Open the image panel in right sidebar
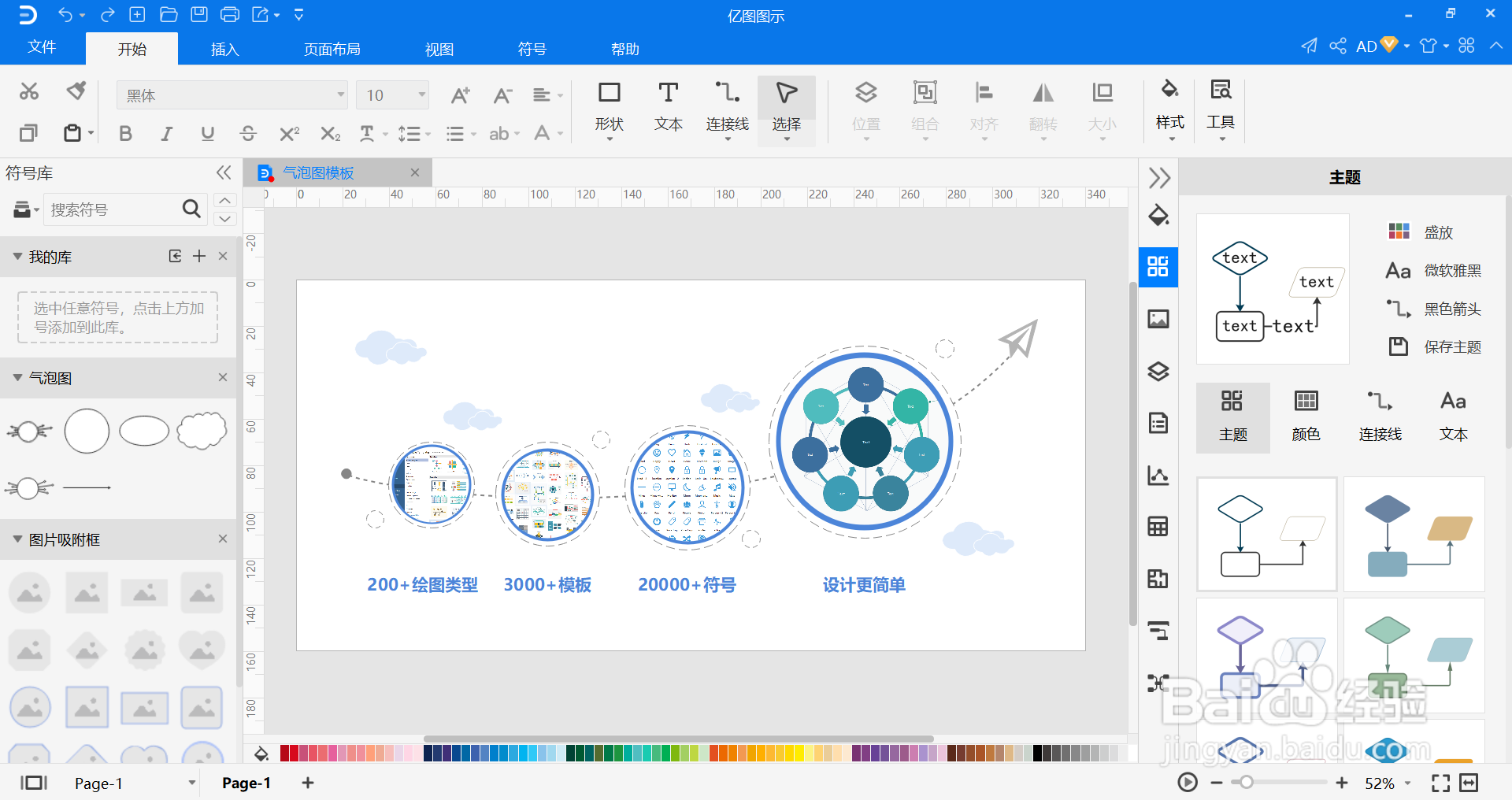The image size is (1512, 800). [1158, 319]
